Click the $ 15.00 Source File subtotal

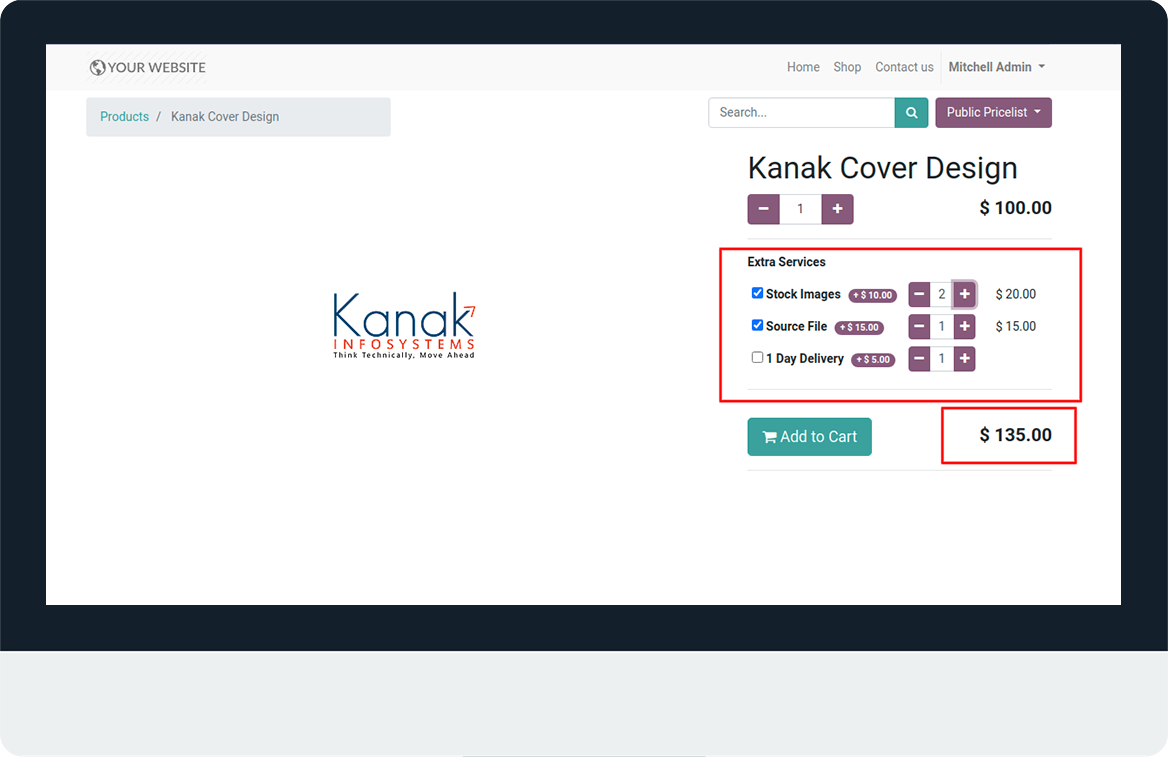(x=1015, y=326)
